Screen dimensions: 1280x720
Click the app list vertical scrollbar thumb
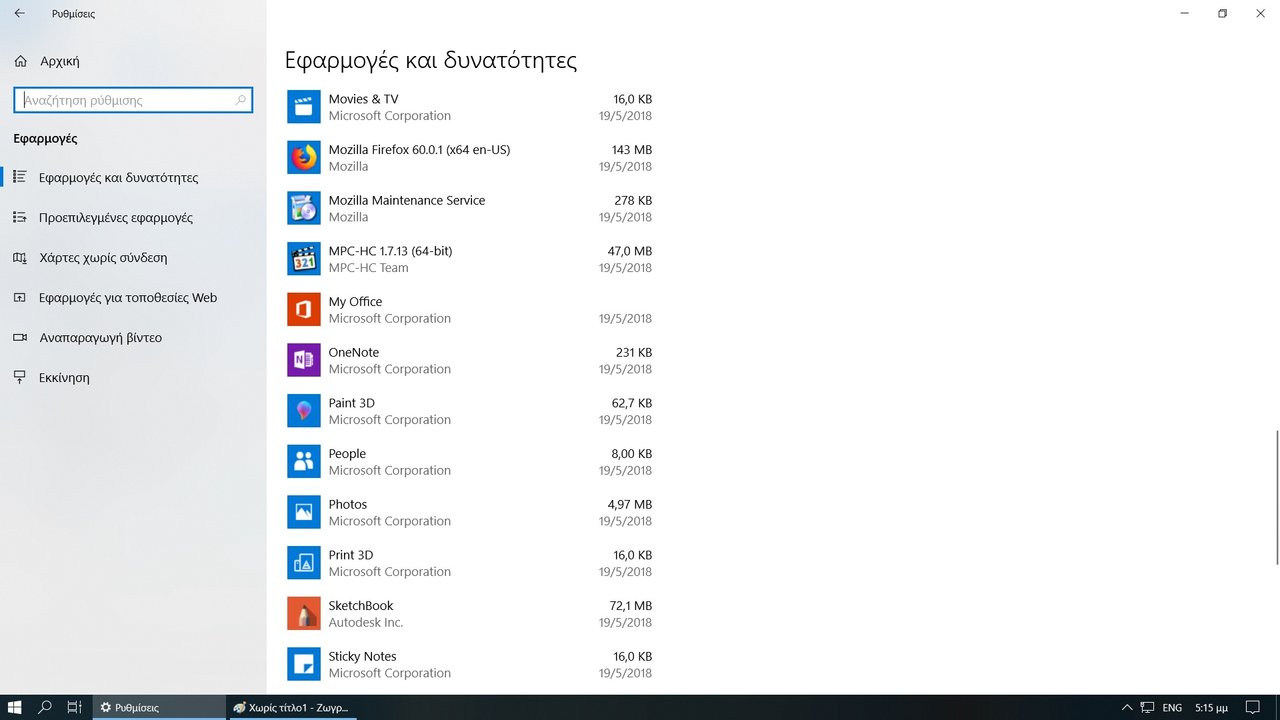coord(1276,497)
